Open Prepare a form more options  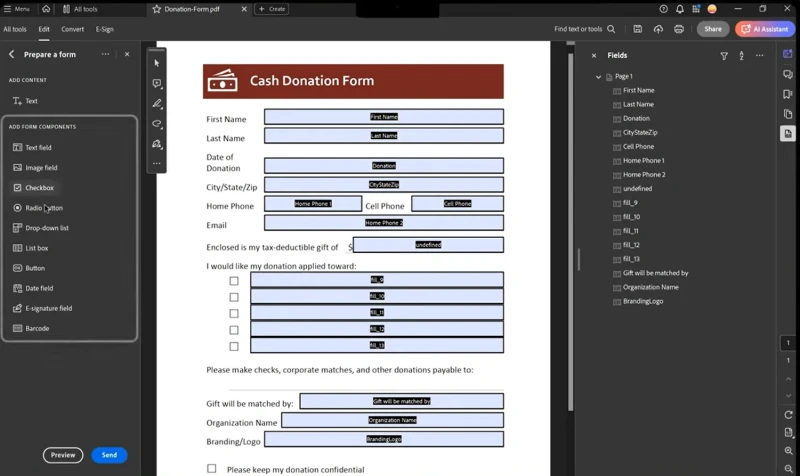pyautogui.click(x=105, y=54)
